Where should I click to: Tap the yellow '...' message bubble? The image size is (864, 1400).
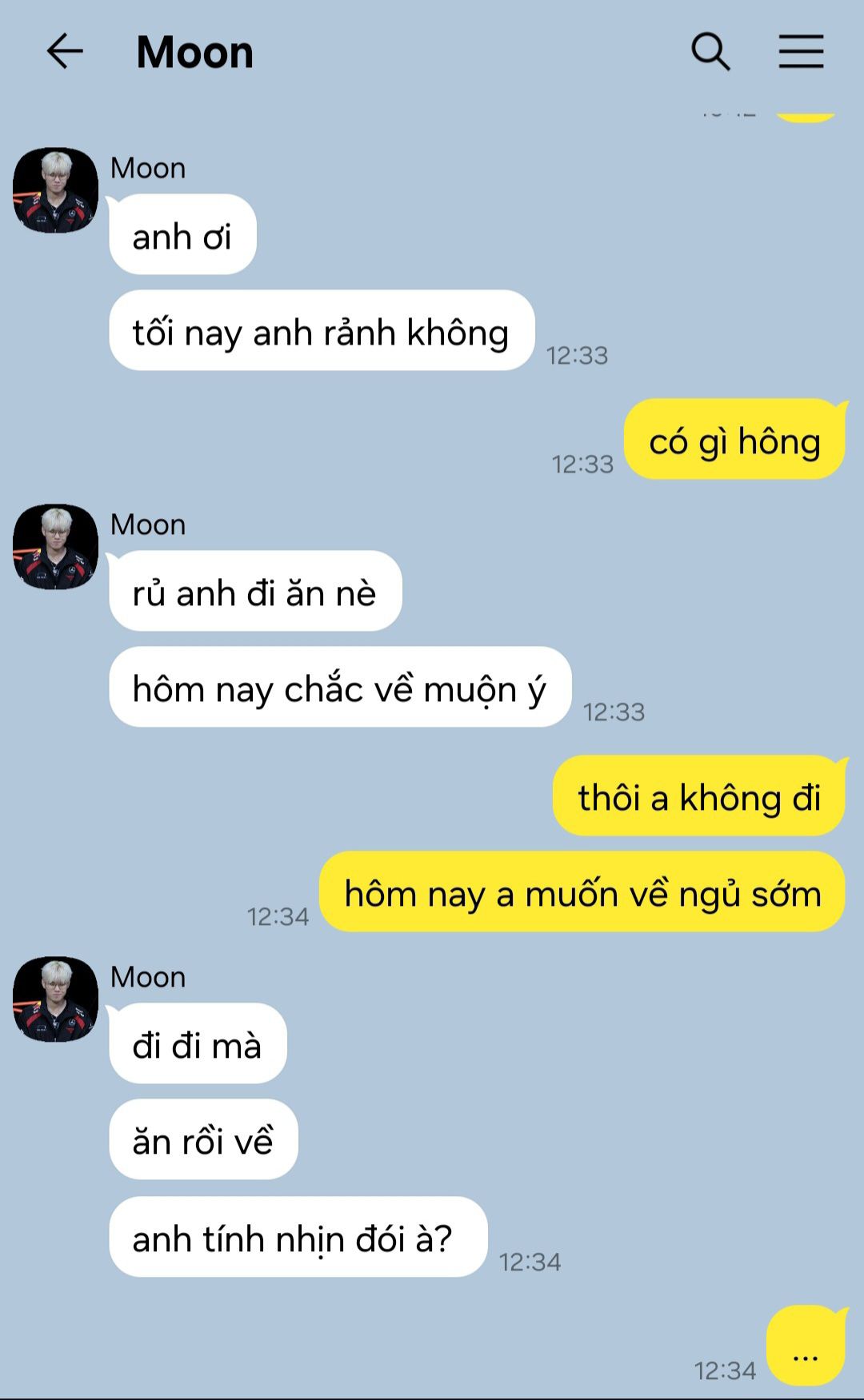(x=806, y=1346)
